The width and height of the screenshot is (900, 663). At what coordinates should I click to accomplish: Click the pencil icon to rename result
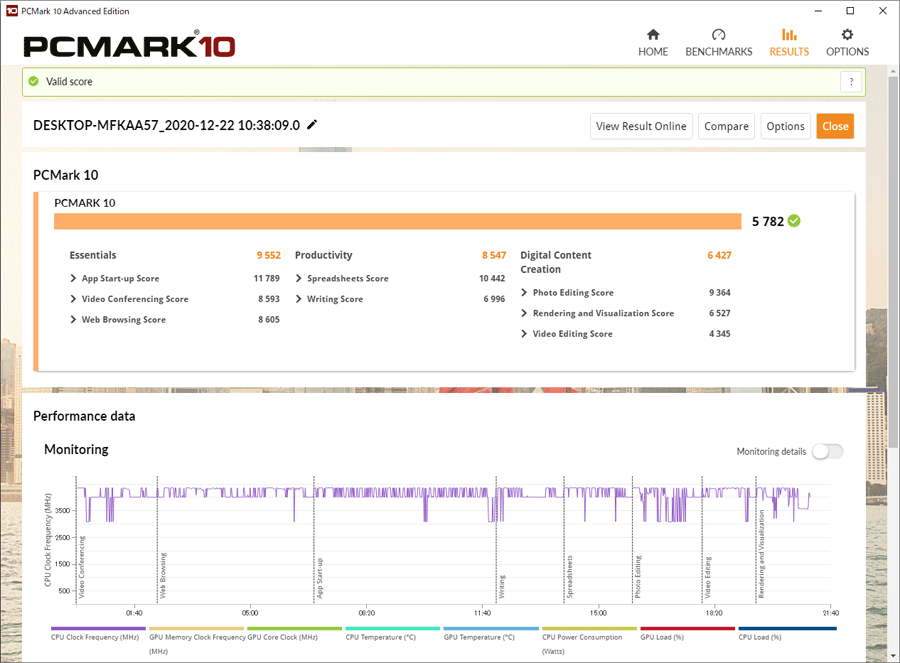click(x=312, y=125)
